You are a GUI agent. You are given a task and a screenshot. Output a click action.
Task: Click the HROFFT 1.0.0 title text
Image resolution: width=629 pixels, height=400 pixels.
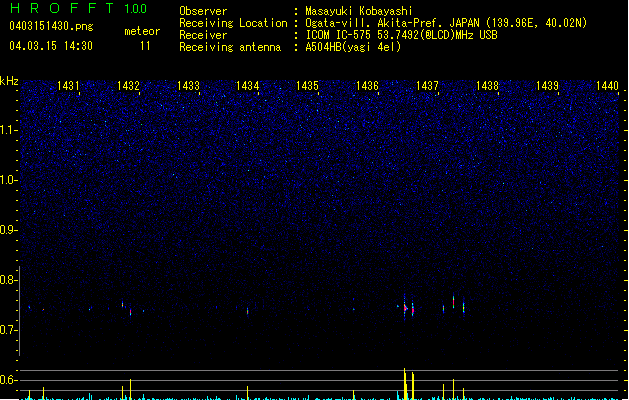click(79, 8)
